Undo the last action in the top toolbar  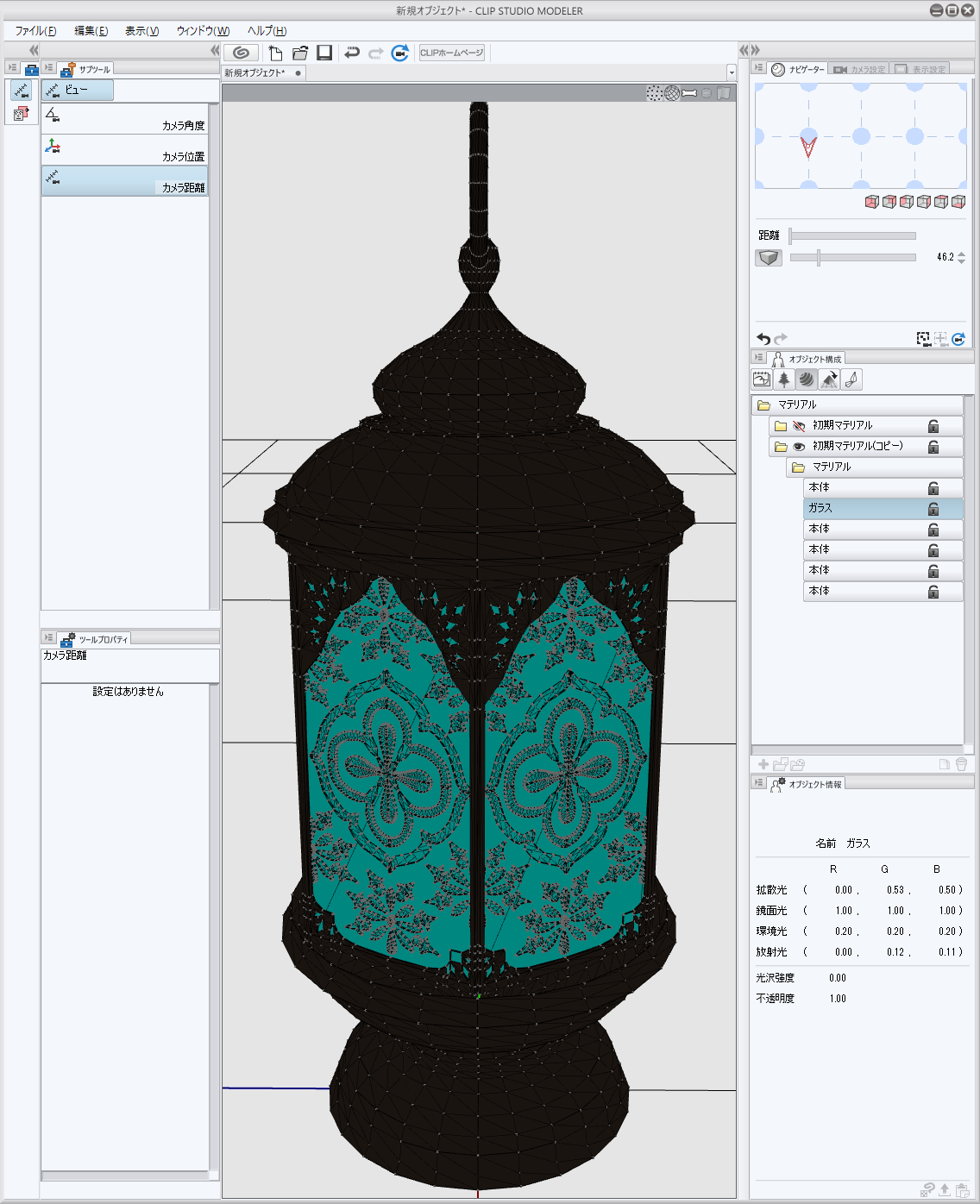pos(352,53)
